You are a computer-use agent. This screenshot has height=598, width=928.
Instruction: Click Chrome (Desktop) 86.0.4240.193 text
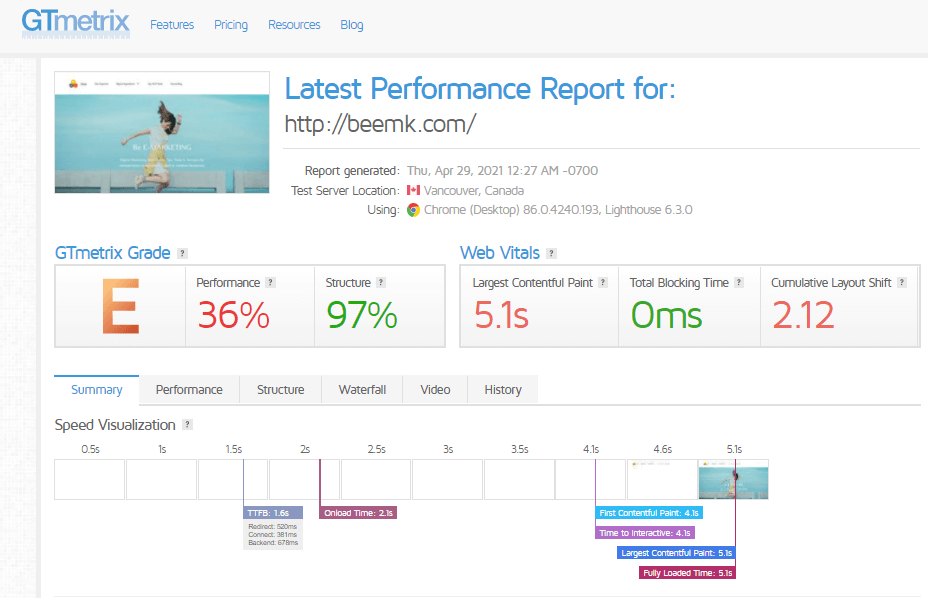[x=511, y=210]
